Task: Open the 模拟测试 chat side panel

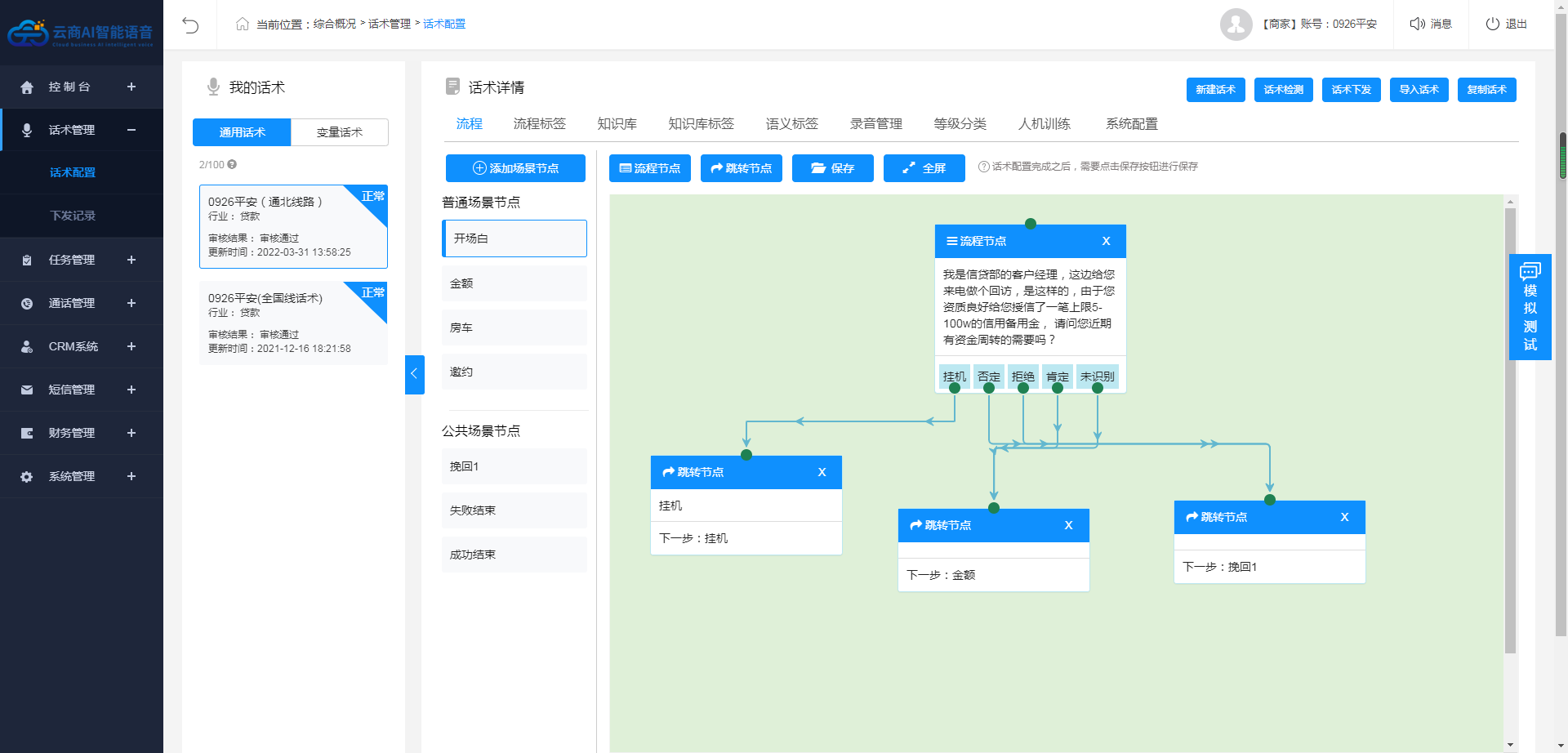Action: point(1530,307)
